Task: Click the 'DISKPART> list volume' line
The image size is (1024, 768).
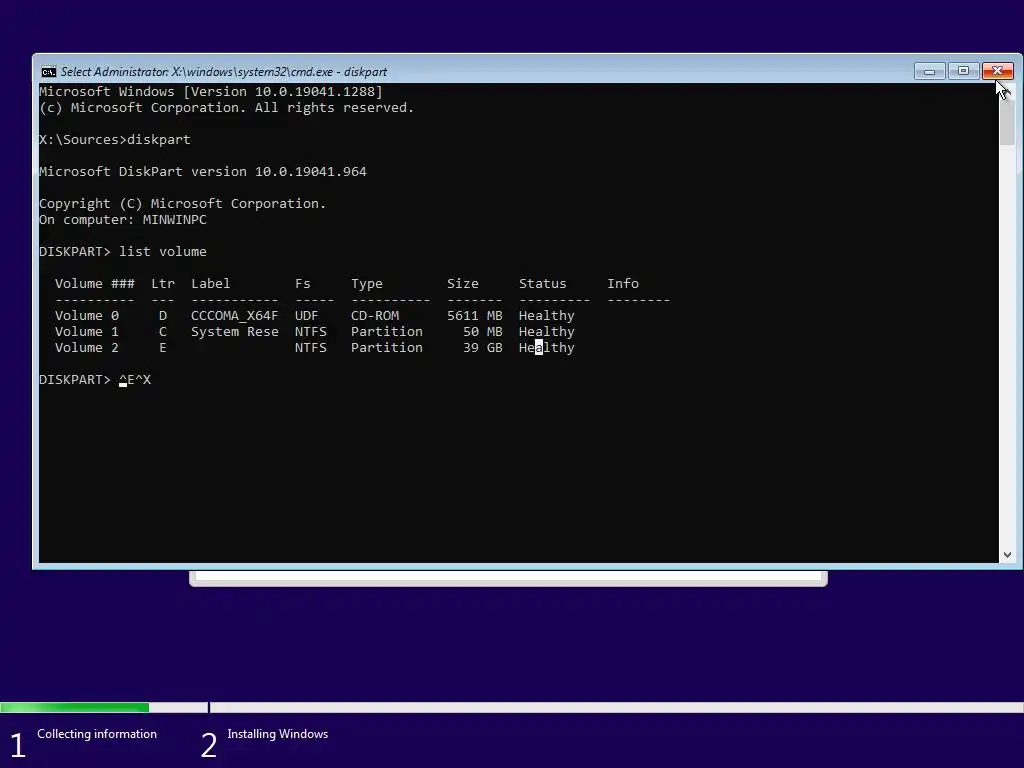Action: pos(123,251)
